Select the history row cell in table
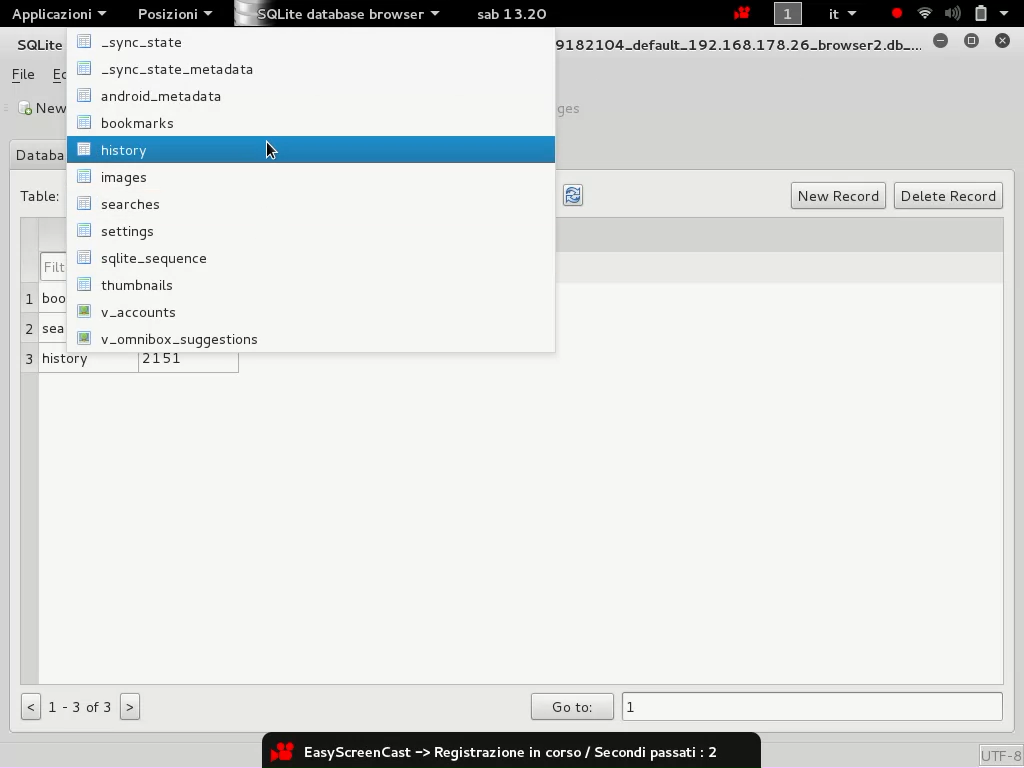1024x768 pixels. coord(89,359)
